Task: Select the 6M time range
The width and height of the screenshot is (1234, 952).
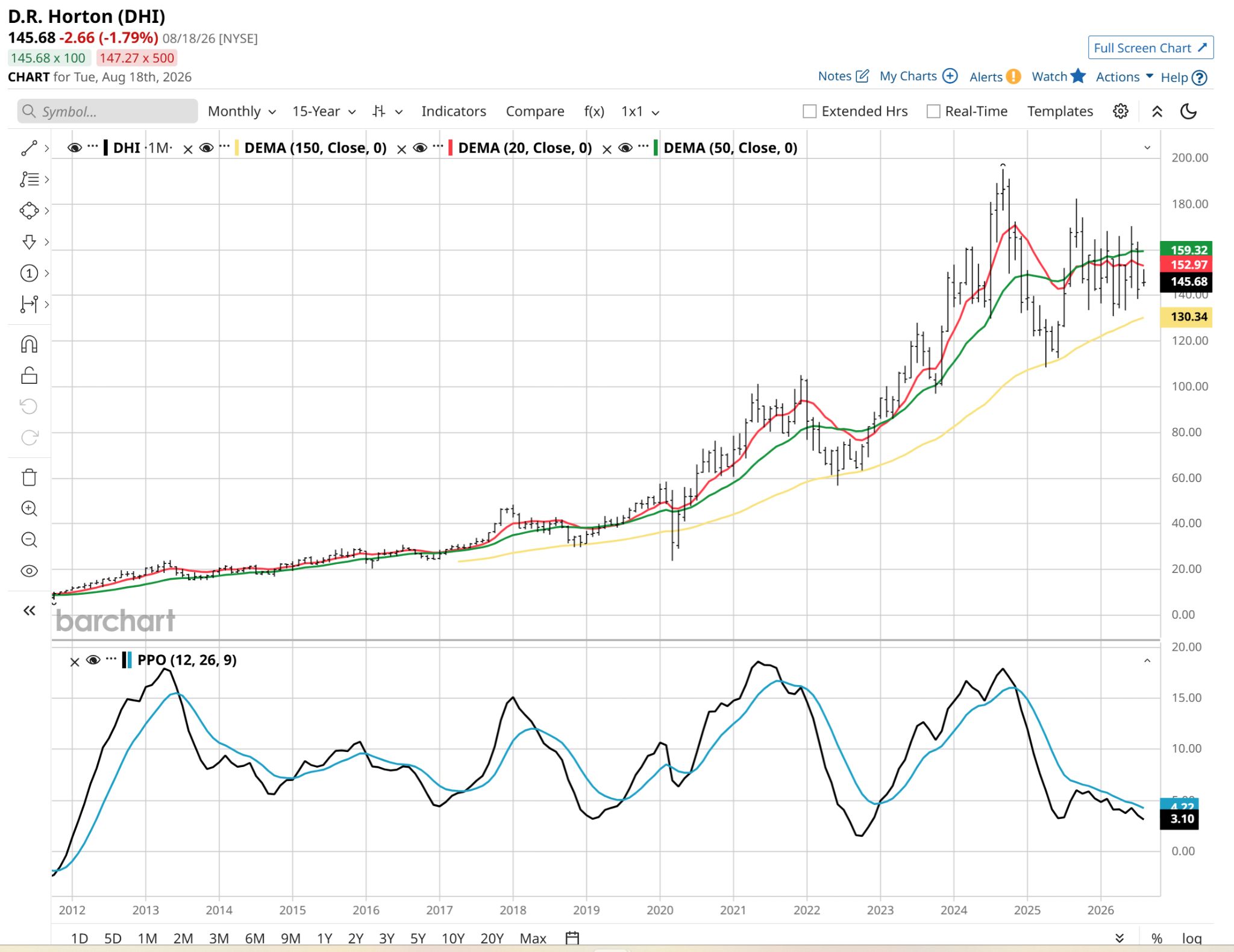Action: 255,938
